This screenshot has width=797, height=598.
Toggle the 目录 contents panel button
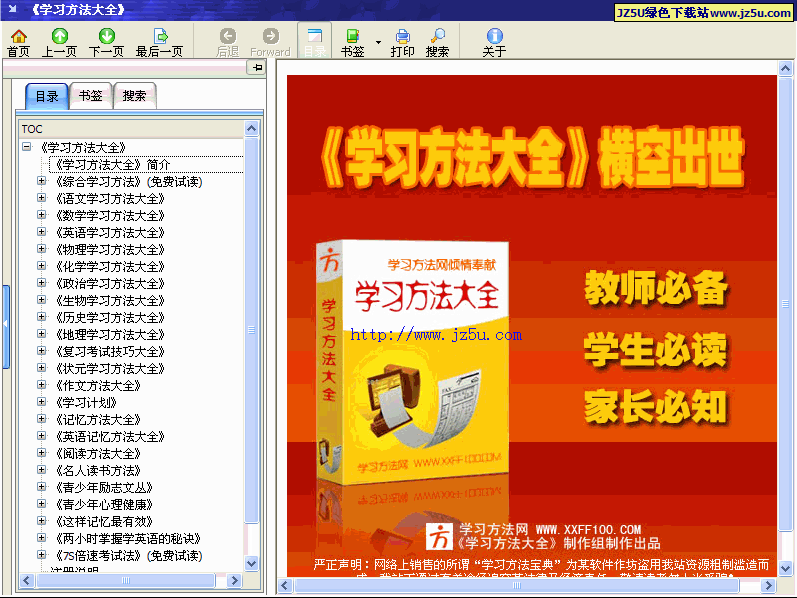tap(314, 42)
